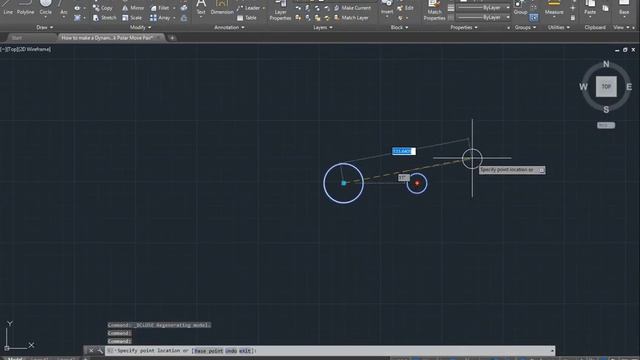640x360 pixels.
Task: Expand the Groups panel
Action: [525, 27]
